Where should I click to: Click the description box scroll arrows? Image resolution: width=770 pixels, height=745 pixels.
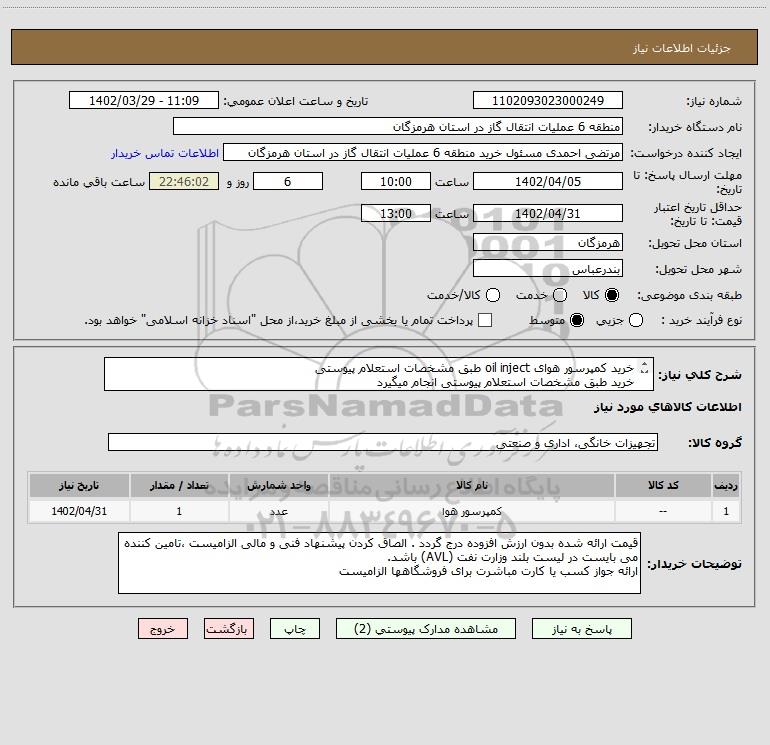pos(645,367)
